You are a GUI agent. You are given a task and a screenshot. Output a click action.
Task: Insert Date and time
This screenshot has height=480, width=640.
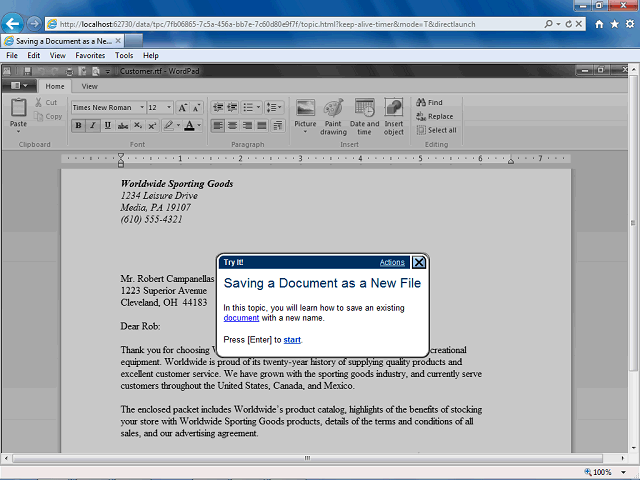pos(364,116)
